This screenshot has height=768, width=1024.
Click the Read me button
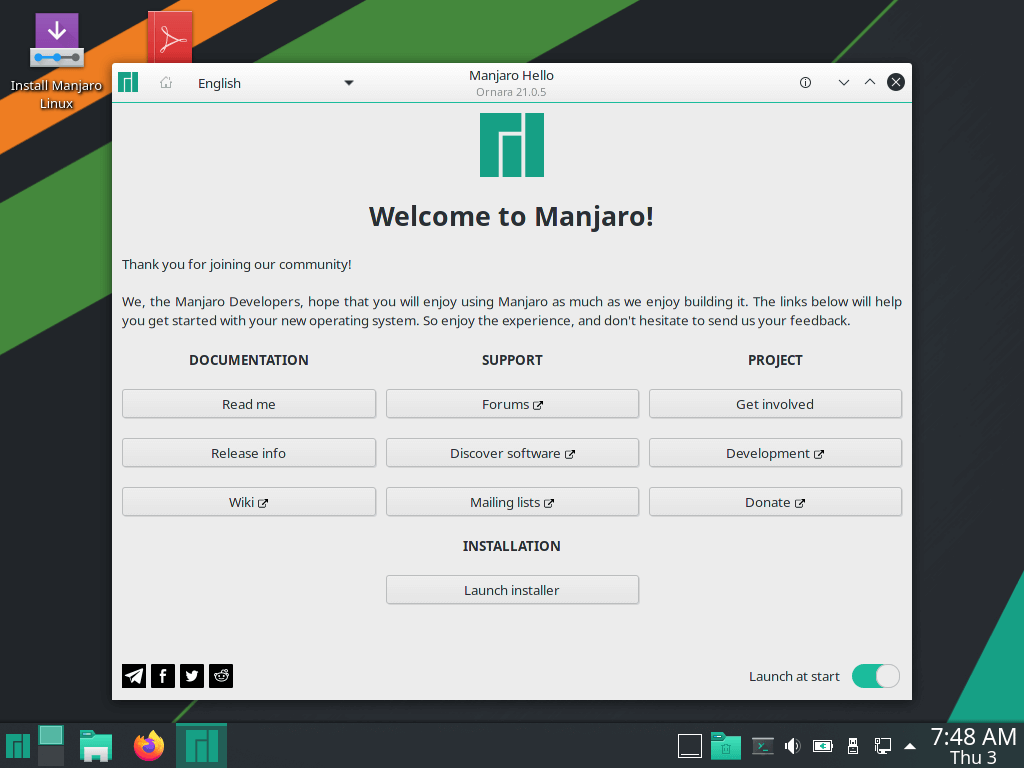(x=249, y=404)
